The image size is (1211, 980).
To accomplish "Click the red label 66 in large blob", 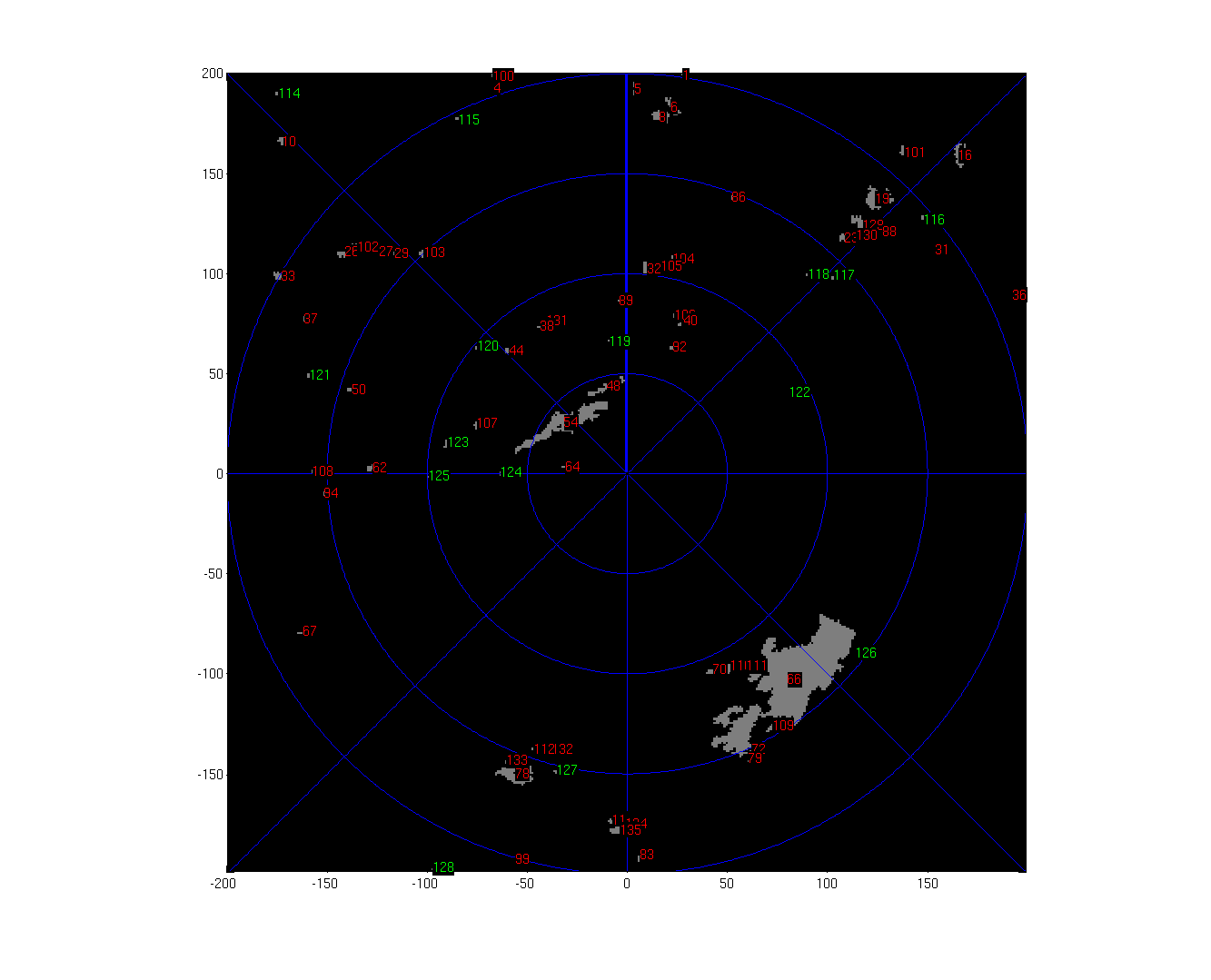I will [x=795, y=679].
